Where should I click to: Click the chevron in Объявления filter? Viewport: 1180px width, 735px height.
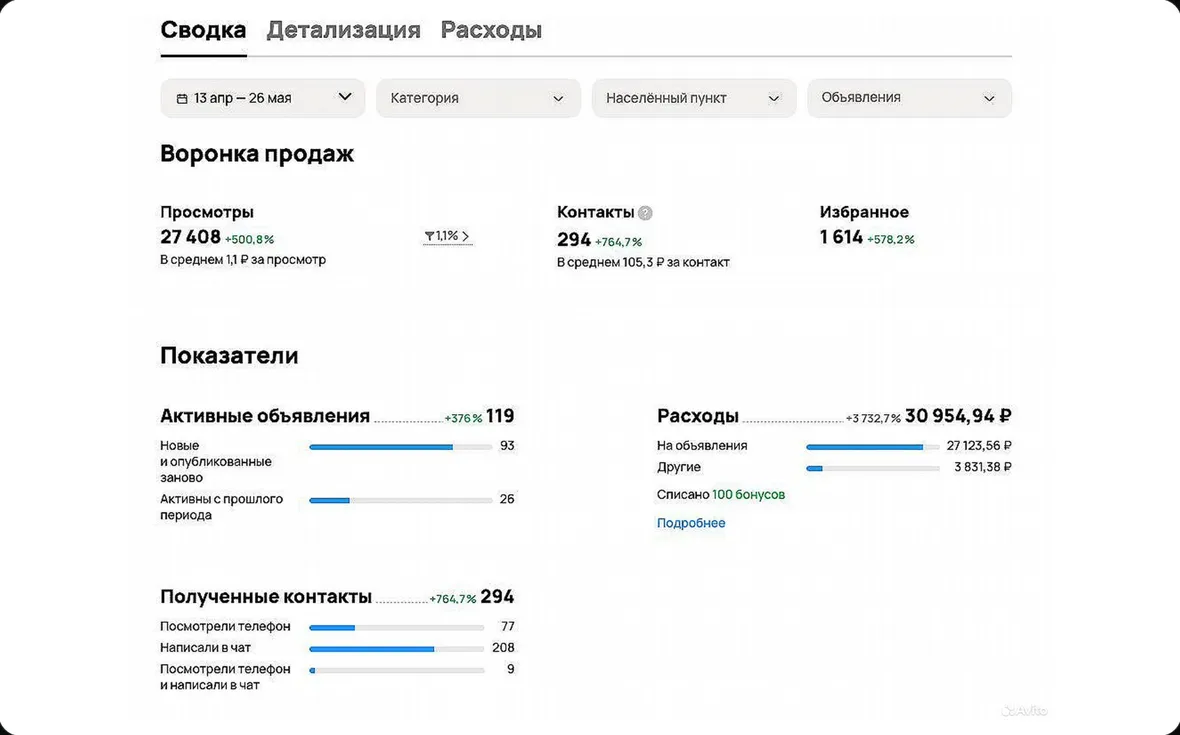click(x=989, y=99)
